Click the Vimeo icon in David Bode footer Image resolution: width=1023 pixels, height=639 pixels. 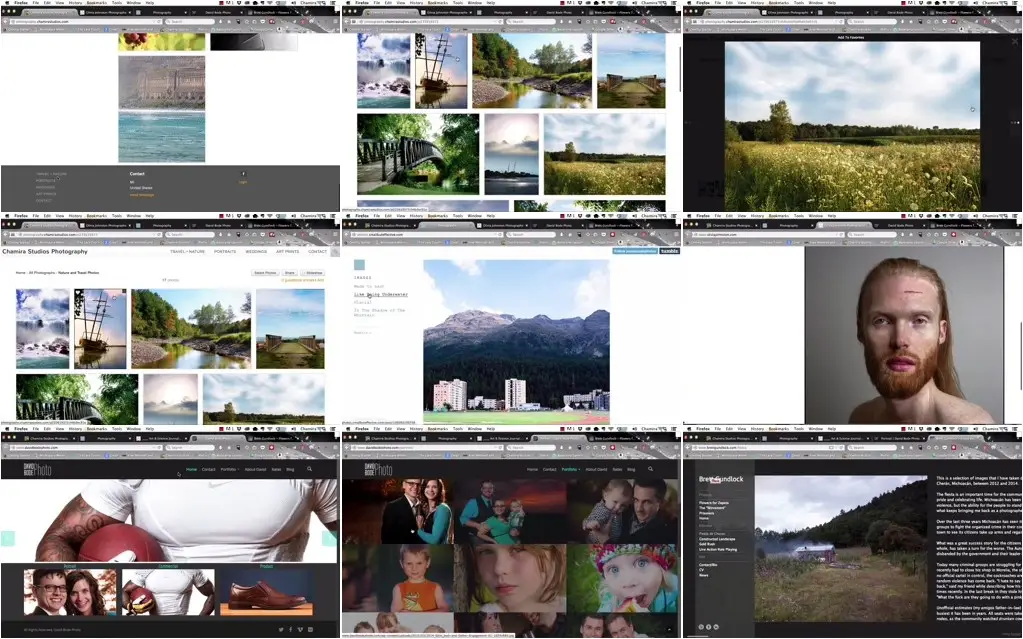(300, 630)
